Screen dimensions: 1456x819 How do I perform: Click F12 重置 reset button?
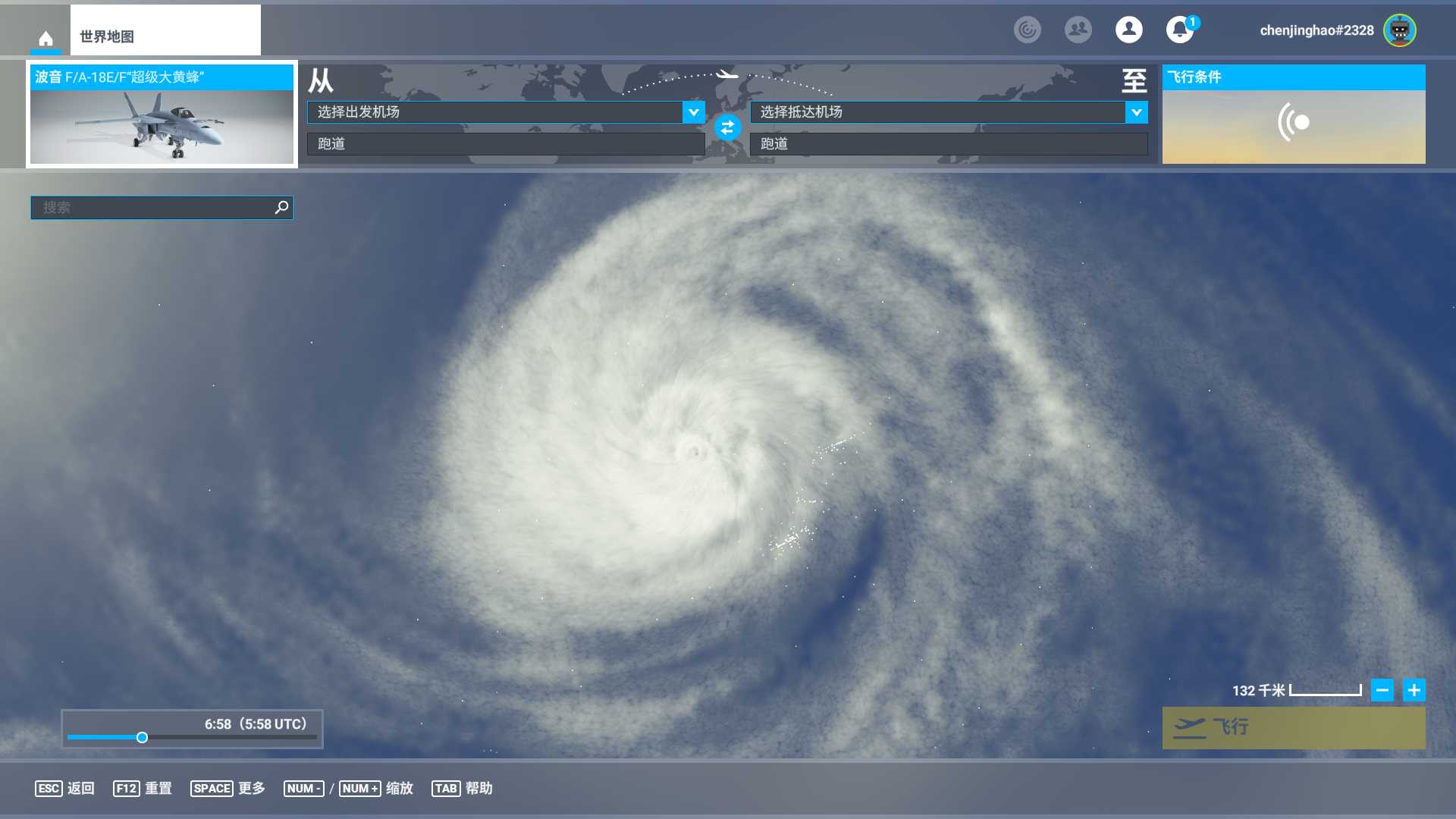(x=143, y=789)
